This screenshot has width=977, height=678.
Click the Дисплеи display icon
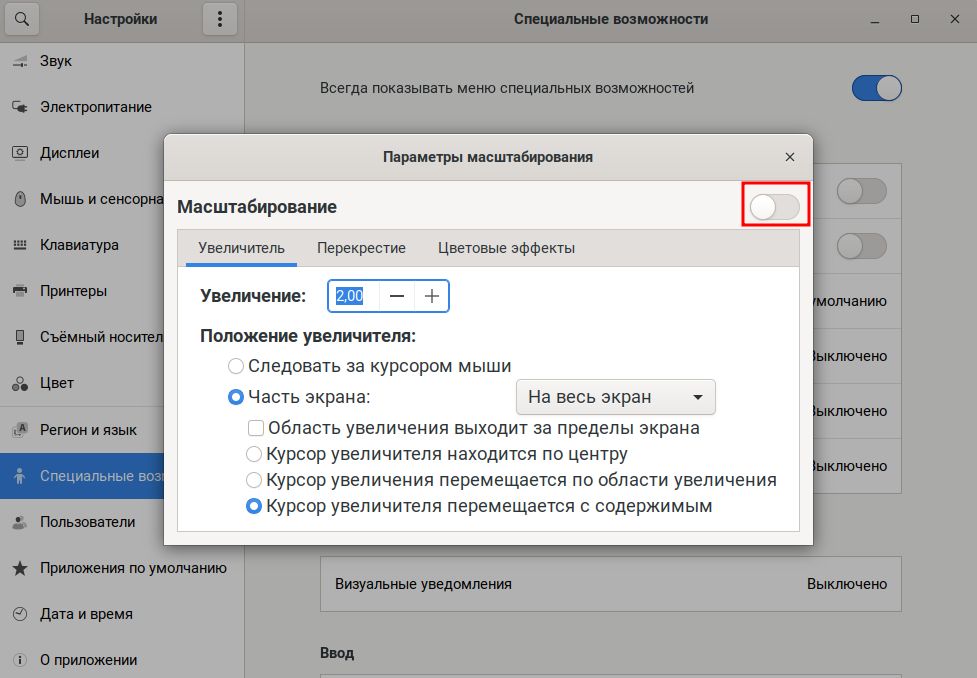(x=20, y=153)
